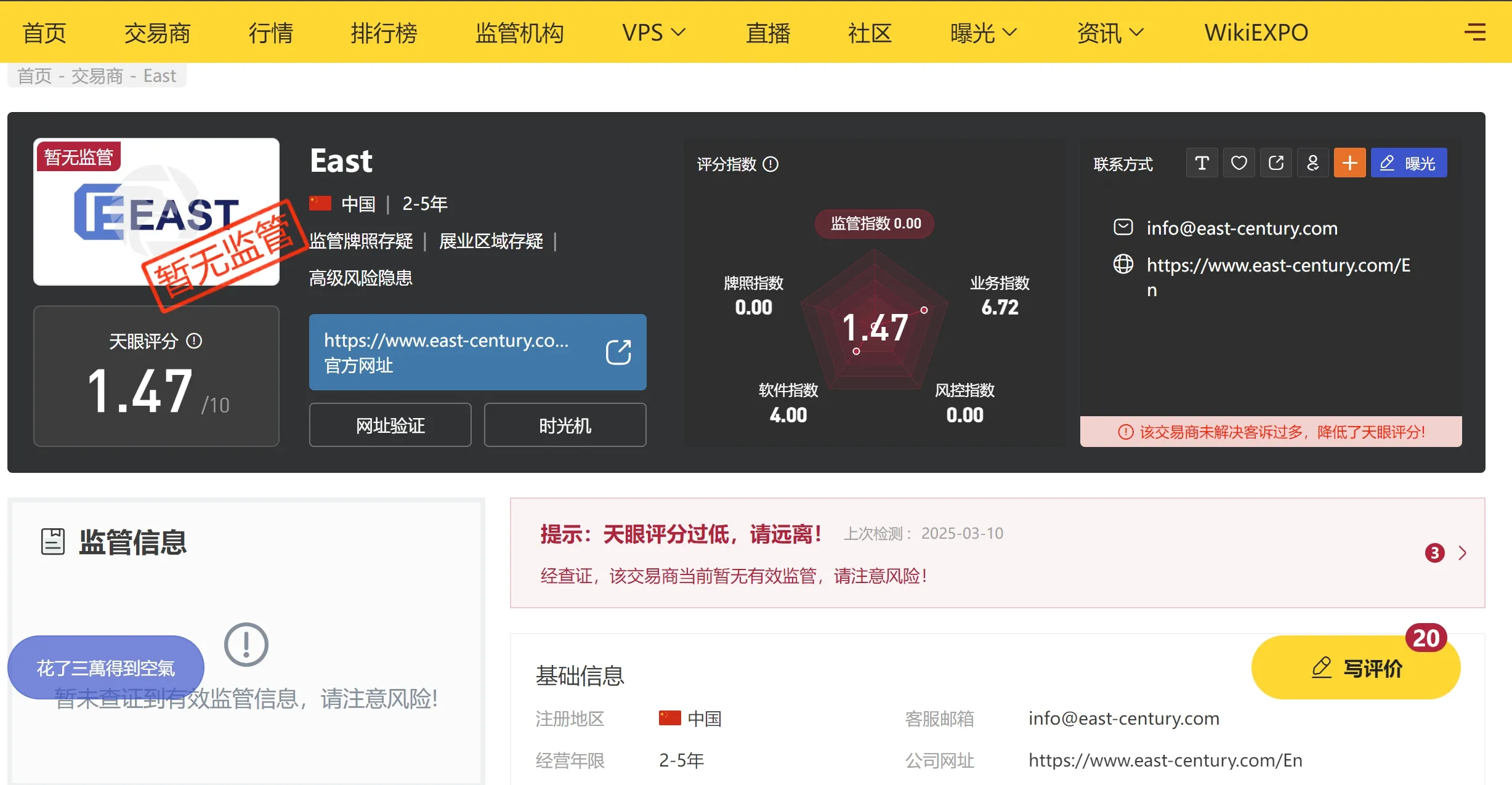Open 社区 navigation item
Image resolution: width=1512 pixels, height=785 pixels.
(x=870, y=32)
